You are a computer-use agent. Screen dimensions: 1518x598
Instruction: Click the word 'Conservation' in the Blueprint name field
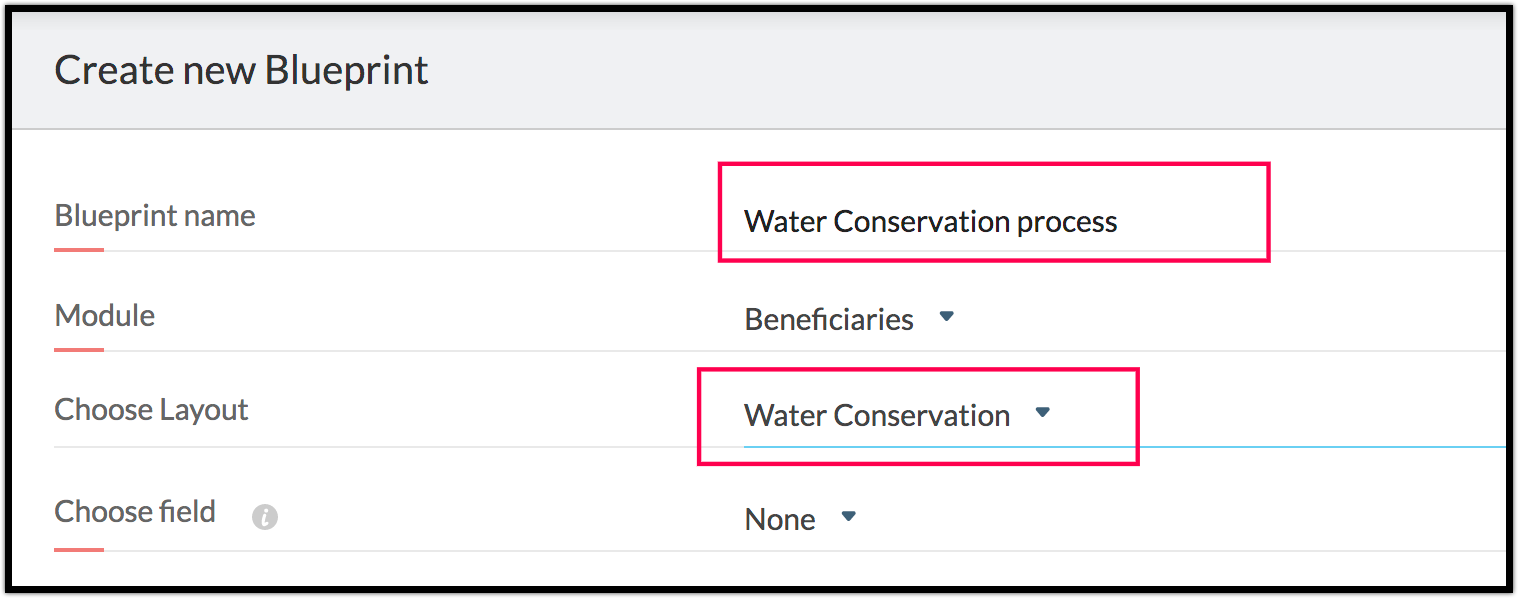coord(921,221)
